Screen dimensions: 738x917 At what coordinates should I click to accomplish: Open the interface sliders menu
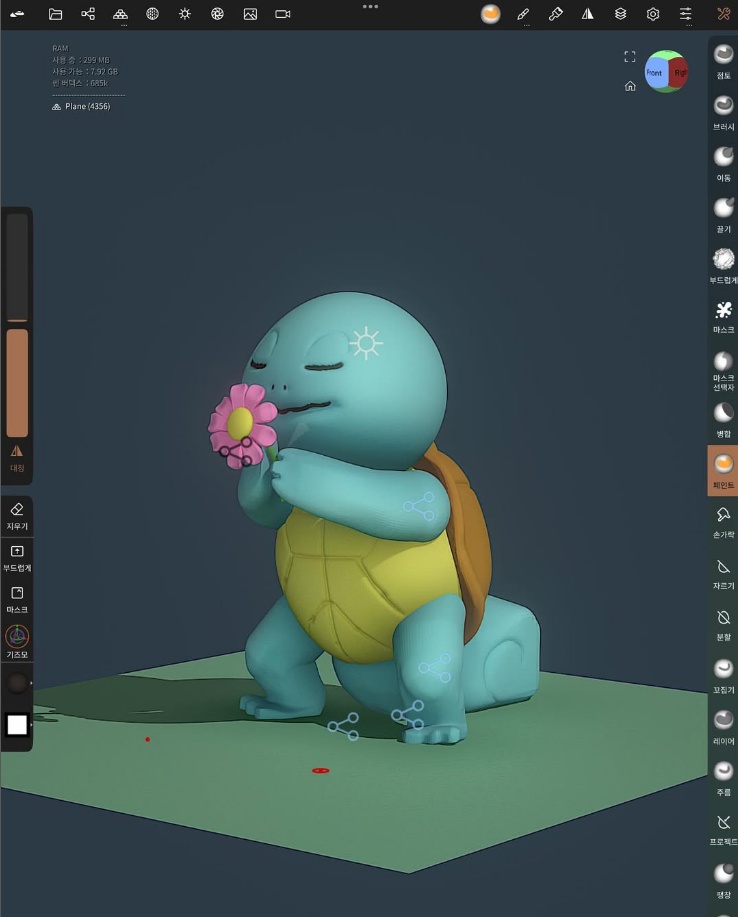pos(685,14)
